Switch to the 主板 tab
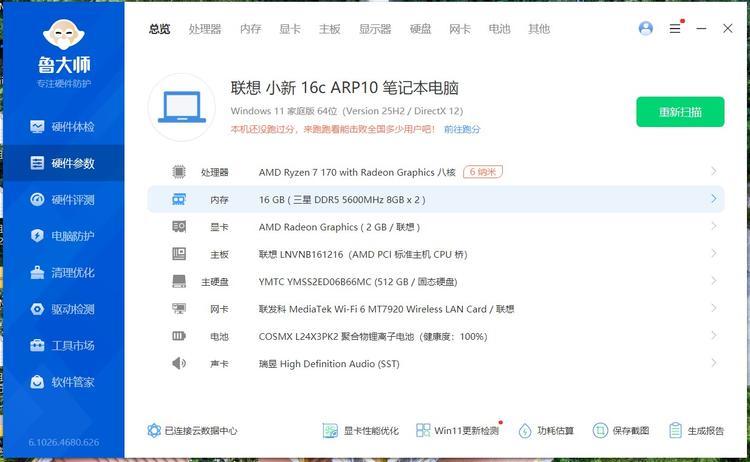The image size is (750, 462). click(330, 29)
